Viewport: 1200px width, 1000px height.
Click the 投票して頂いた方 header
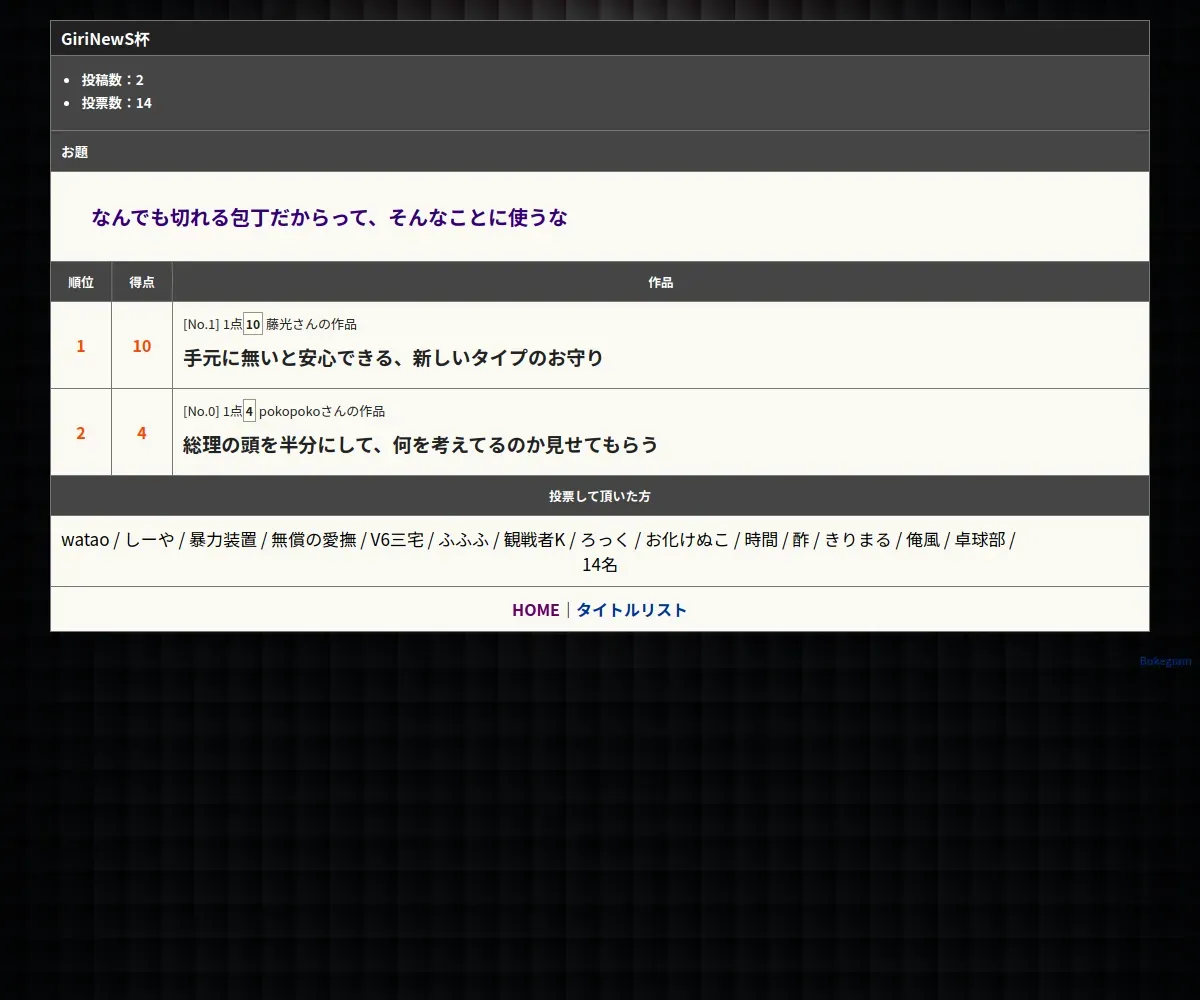(600, 496)
